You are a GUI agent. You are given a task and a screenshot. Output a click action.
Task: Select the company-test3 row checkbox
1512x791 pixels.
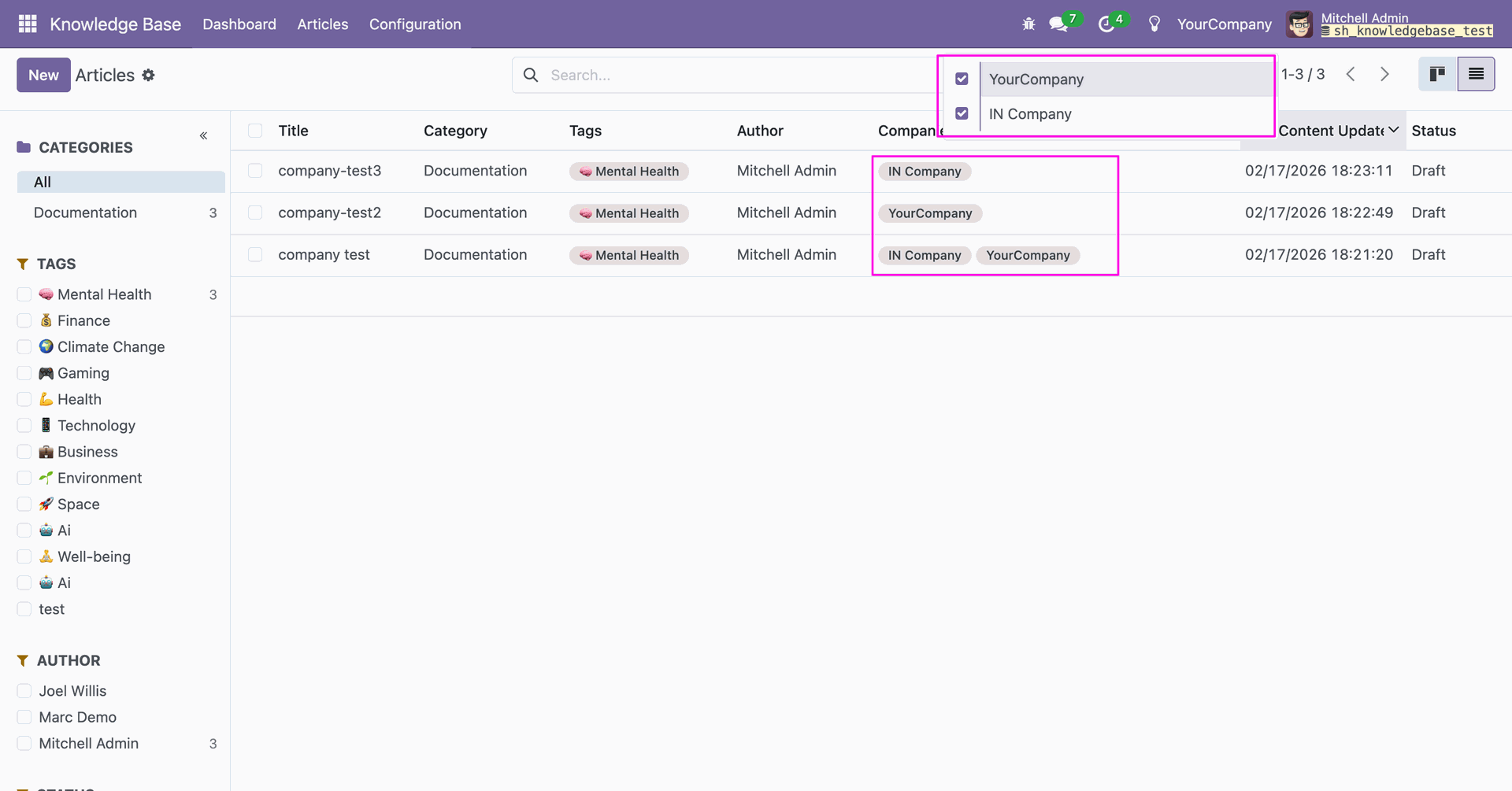point(255,171)
